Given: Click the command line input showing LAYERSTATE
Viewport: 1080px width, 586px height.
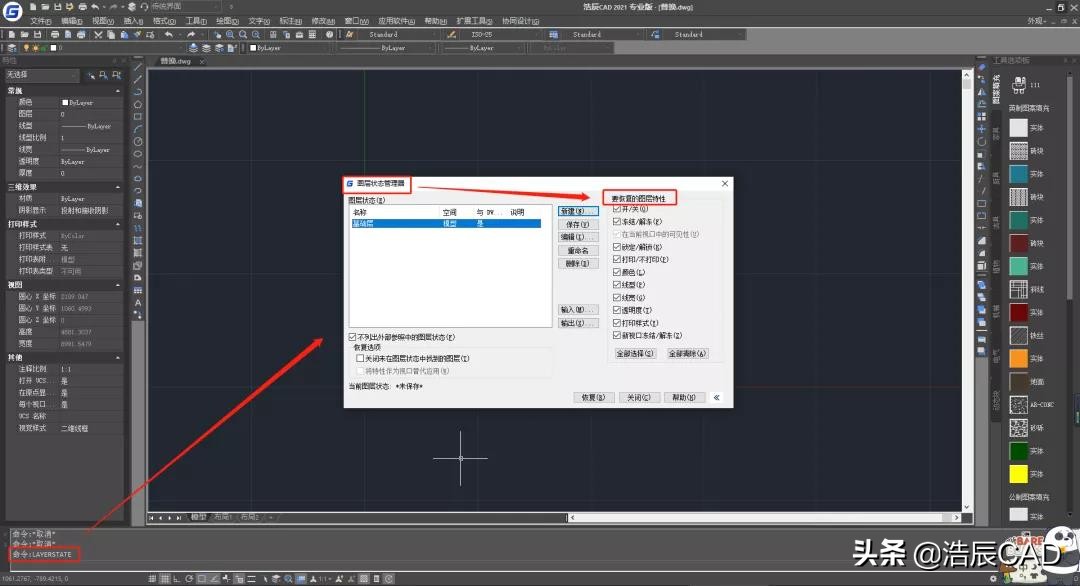Looking at the screenshot, I should point(42,553).
